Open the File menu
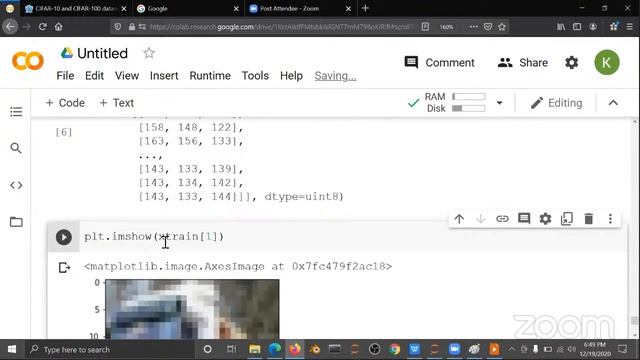This screenshot has height=360, width=640. coord(65,76)
